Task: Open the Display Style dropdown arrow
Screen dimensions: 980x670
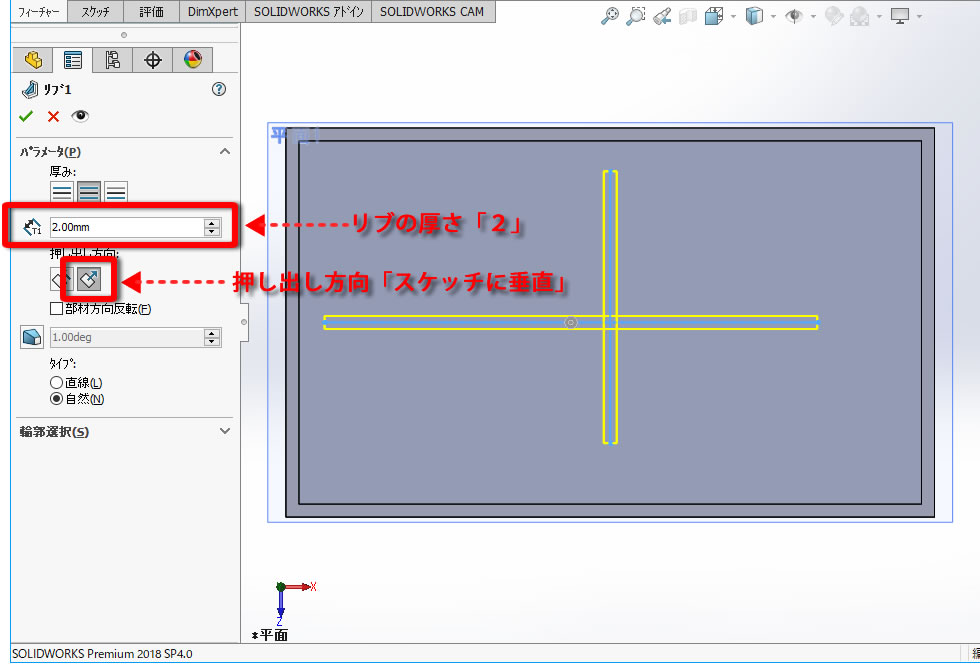Action: click(773, 17)
